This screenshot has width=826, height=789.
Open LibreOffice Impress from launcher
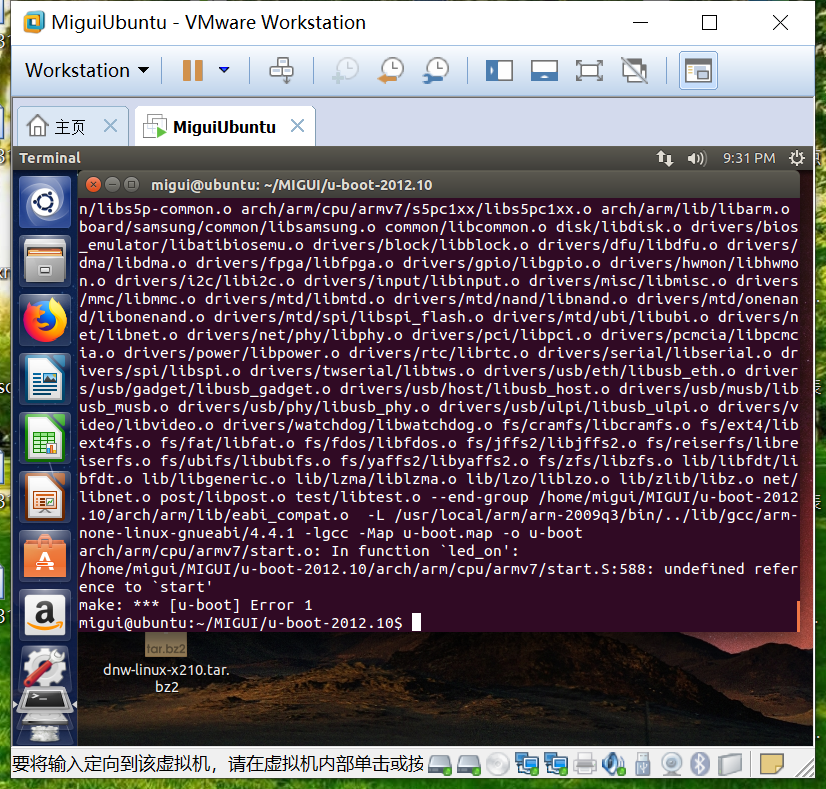(x=45, y=497)
